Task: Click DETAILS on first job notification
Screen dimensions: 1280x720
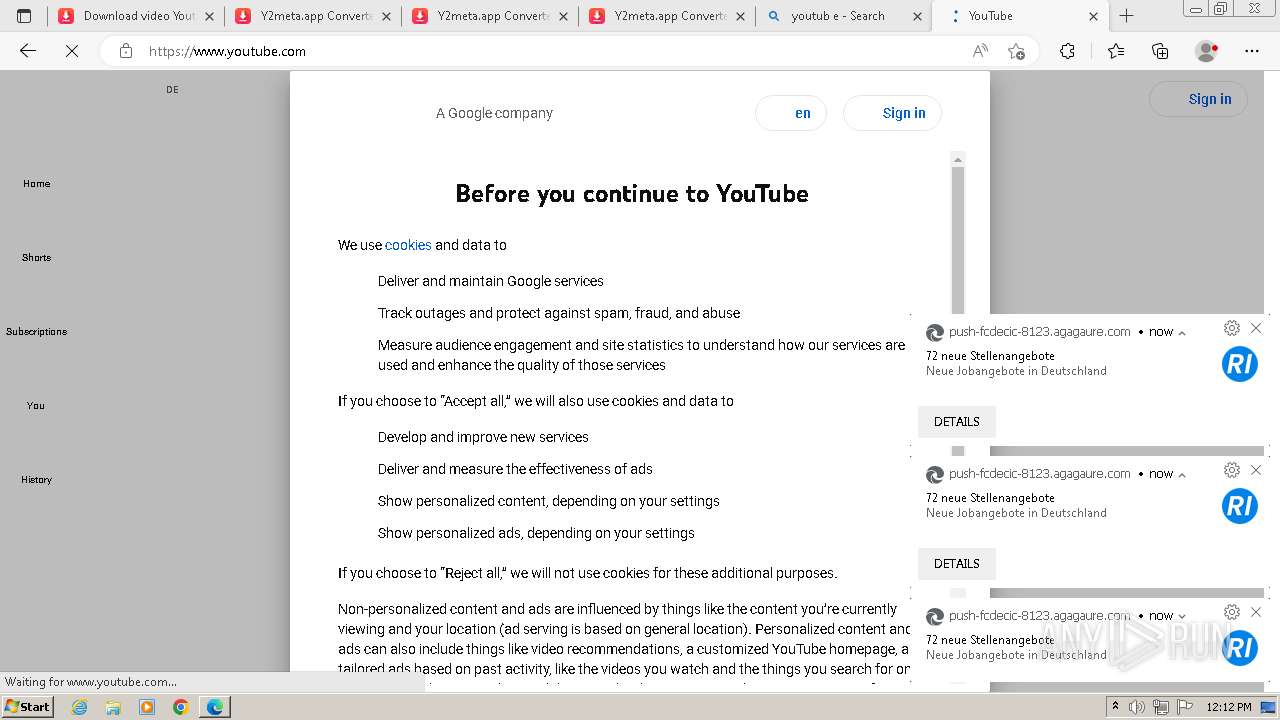Action: [x=957, y=422]
